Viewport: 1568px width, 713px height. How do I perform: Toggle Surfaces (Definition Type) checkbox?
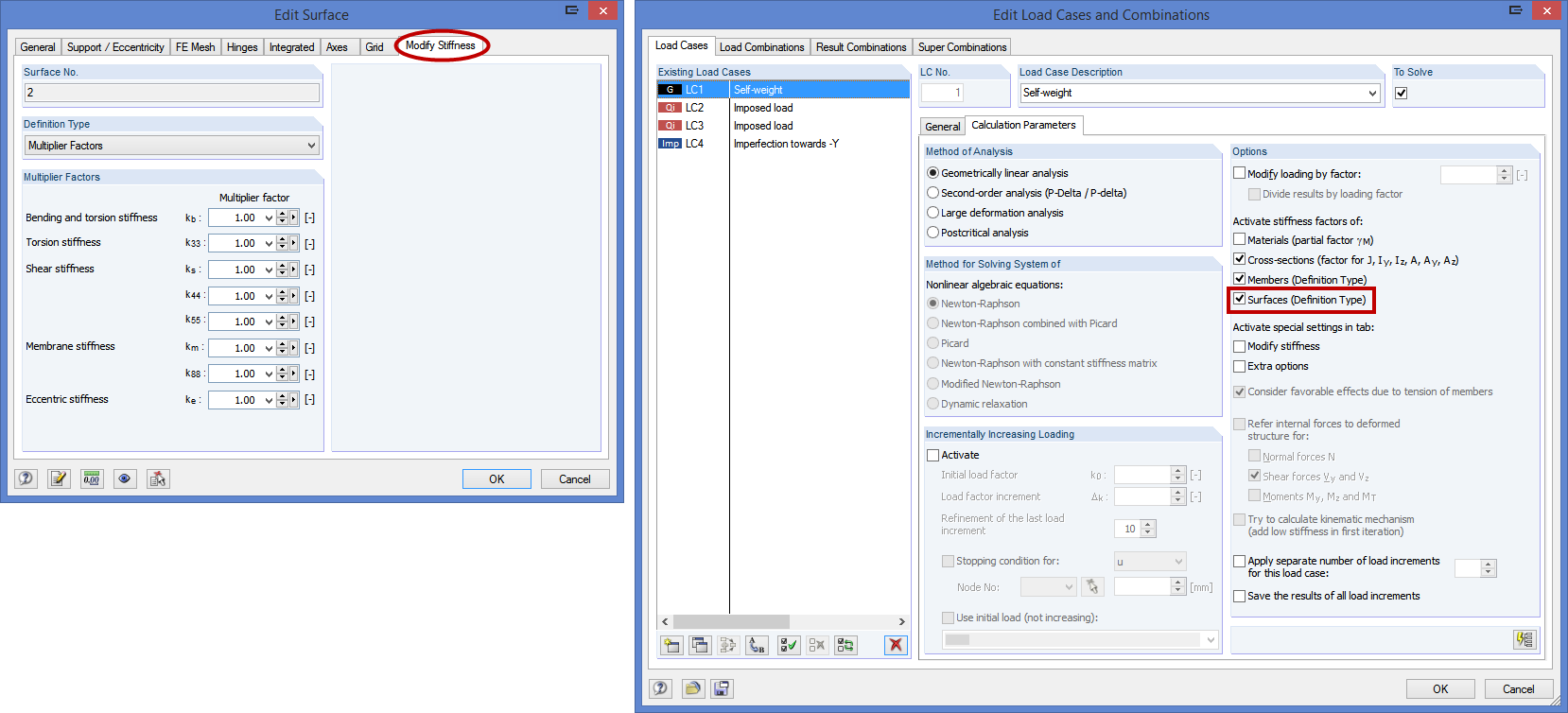pos(1239,299)
